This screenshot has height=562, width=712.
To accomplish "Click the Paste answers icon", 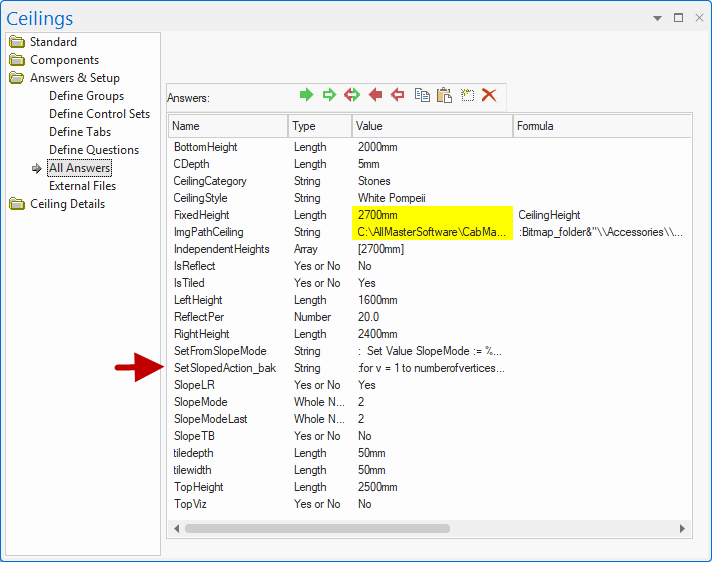I will click(x=444, y=95).
